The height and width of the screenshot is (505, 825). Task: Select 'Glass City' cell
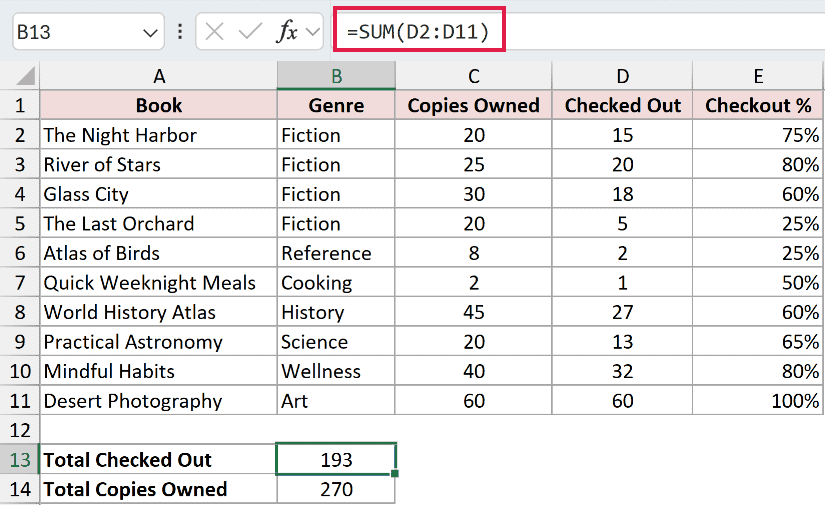coord(158,194)
